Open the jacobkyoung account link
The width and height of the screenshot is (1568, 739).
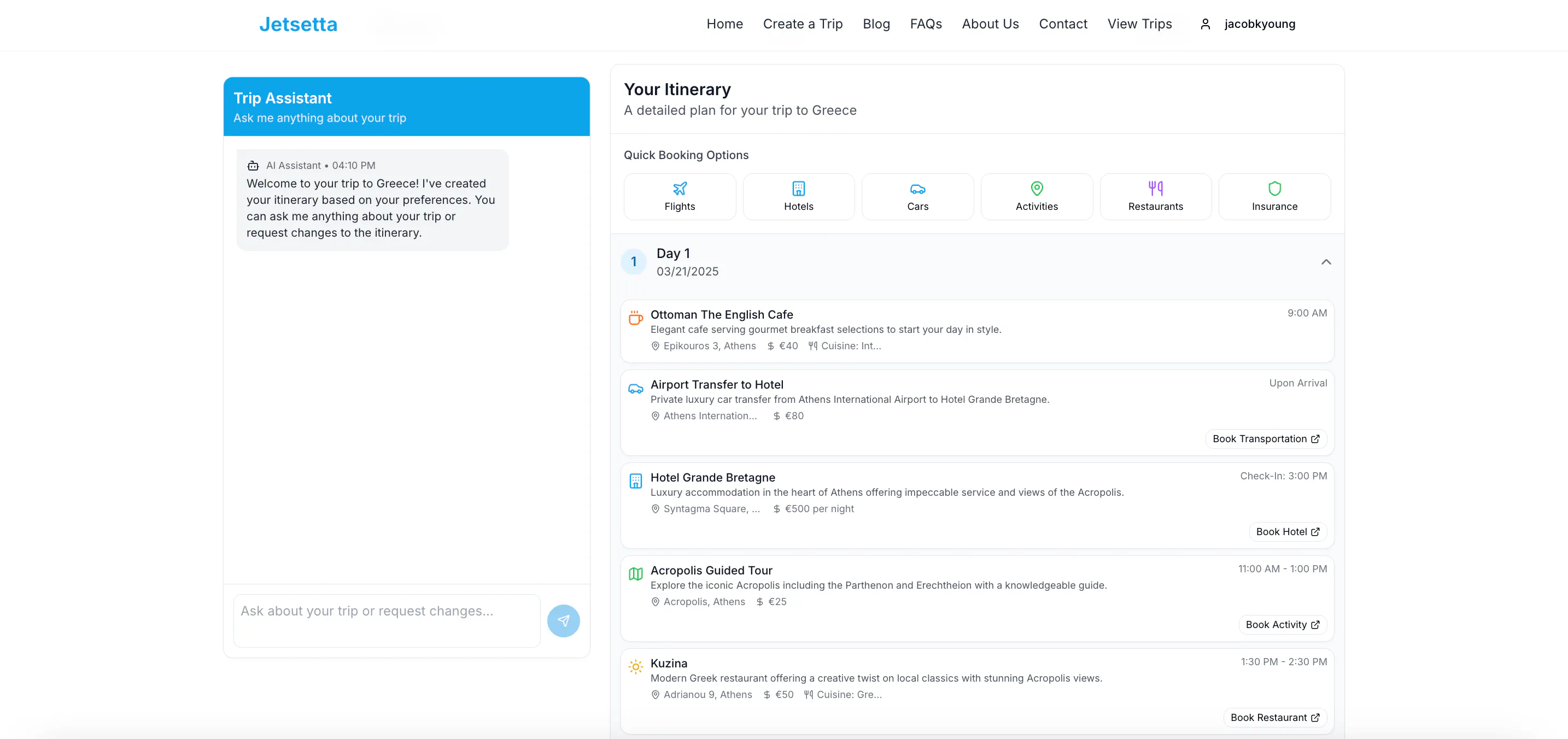pyautogui.click(x=1260, y=24)
